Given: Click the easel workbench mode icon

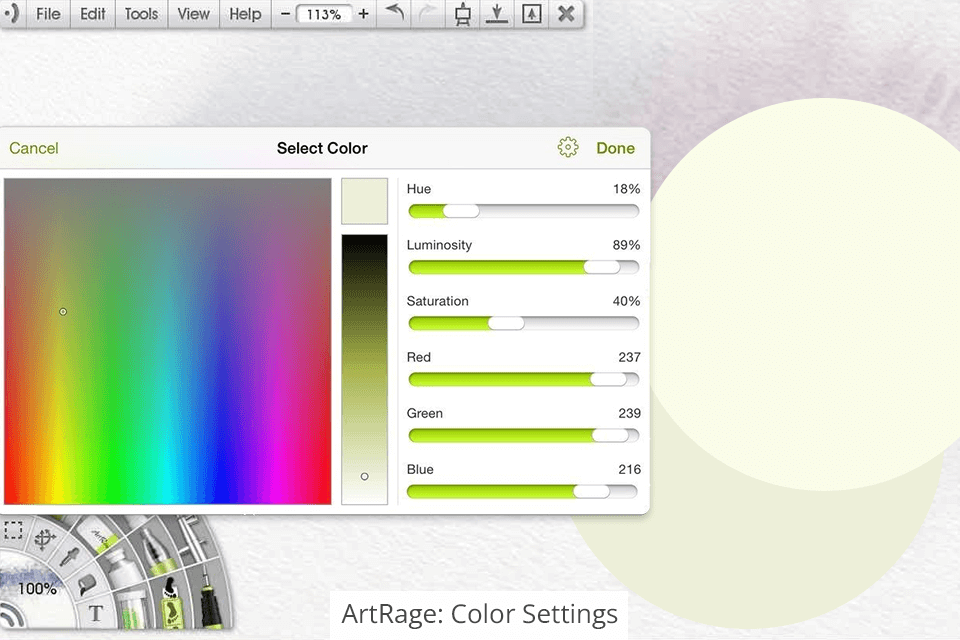Looking at the screenshot, I should [463, 14].
